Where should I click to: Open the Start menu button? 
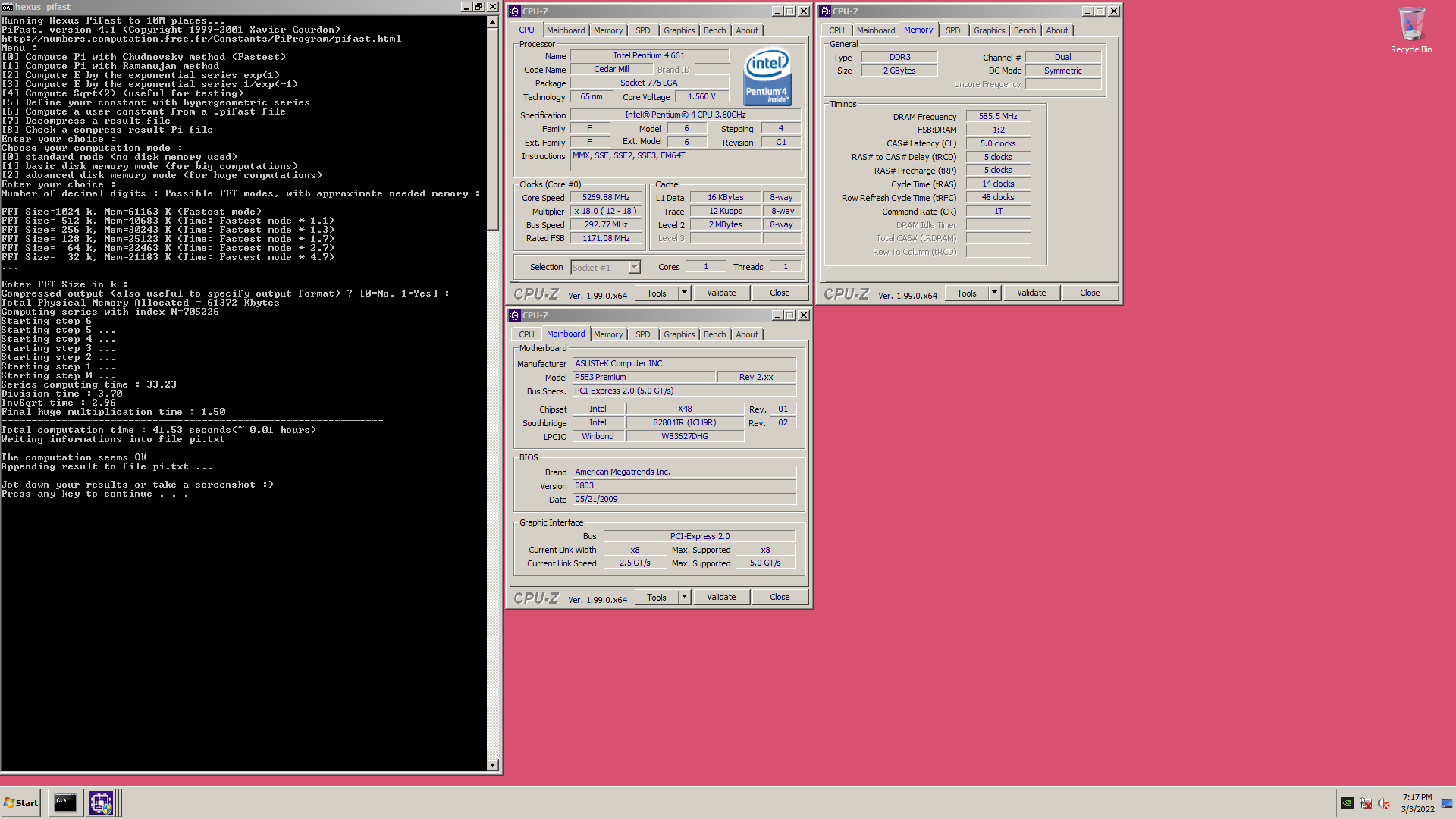coord(21,802)
